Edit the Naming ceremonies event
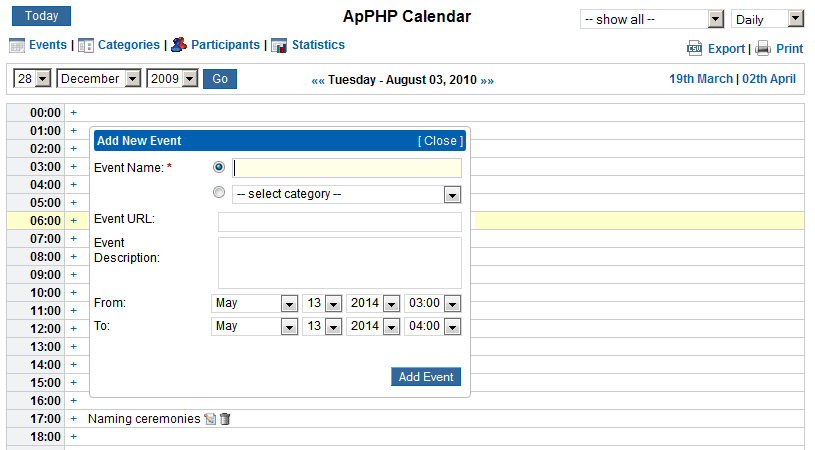 210,419
